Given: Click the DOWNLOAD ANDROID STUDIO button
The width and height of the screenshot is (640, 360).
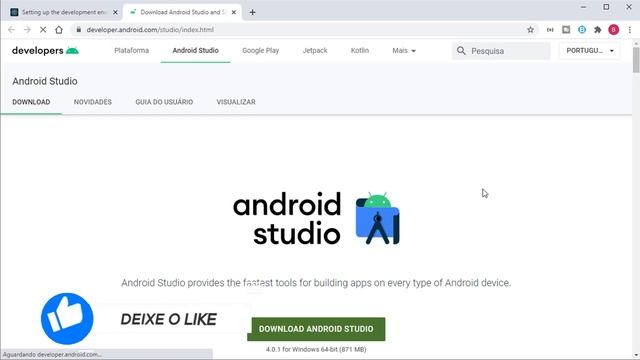Looking at the screenshot, I should point(316,329).
